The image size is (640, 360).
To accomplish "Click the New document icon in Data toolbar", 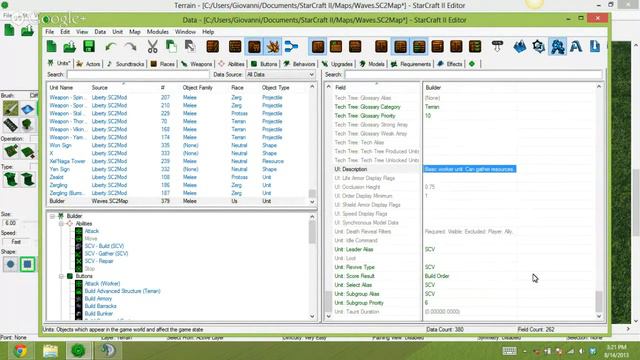I will pyautogui.click(x=51, y=47).
